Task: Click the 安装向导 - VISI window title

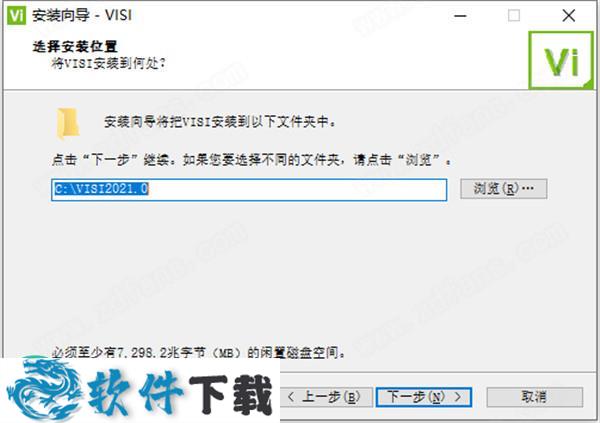Action: pyautogui.click(x=82, y=15)
